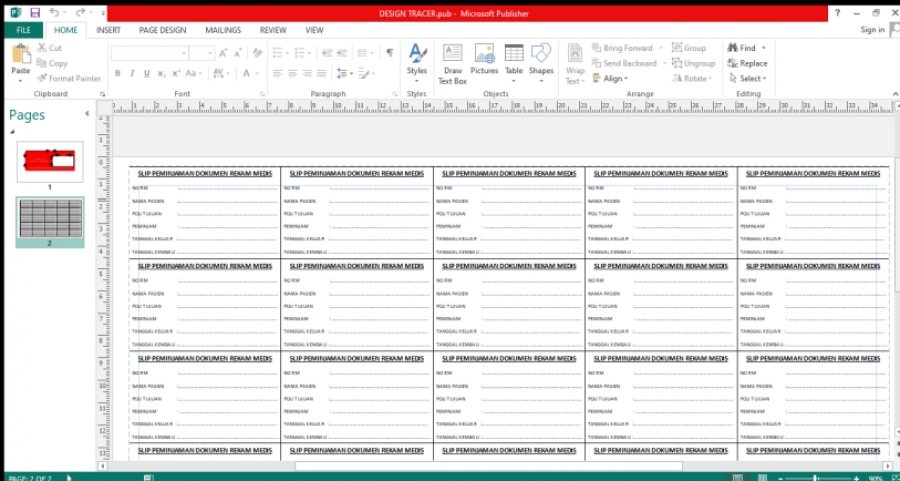Clear all formatting icon

257,53
